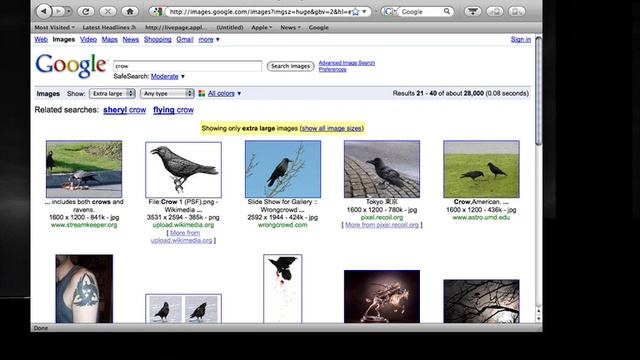Click the URL address field

tap(260, 12)
